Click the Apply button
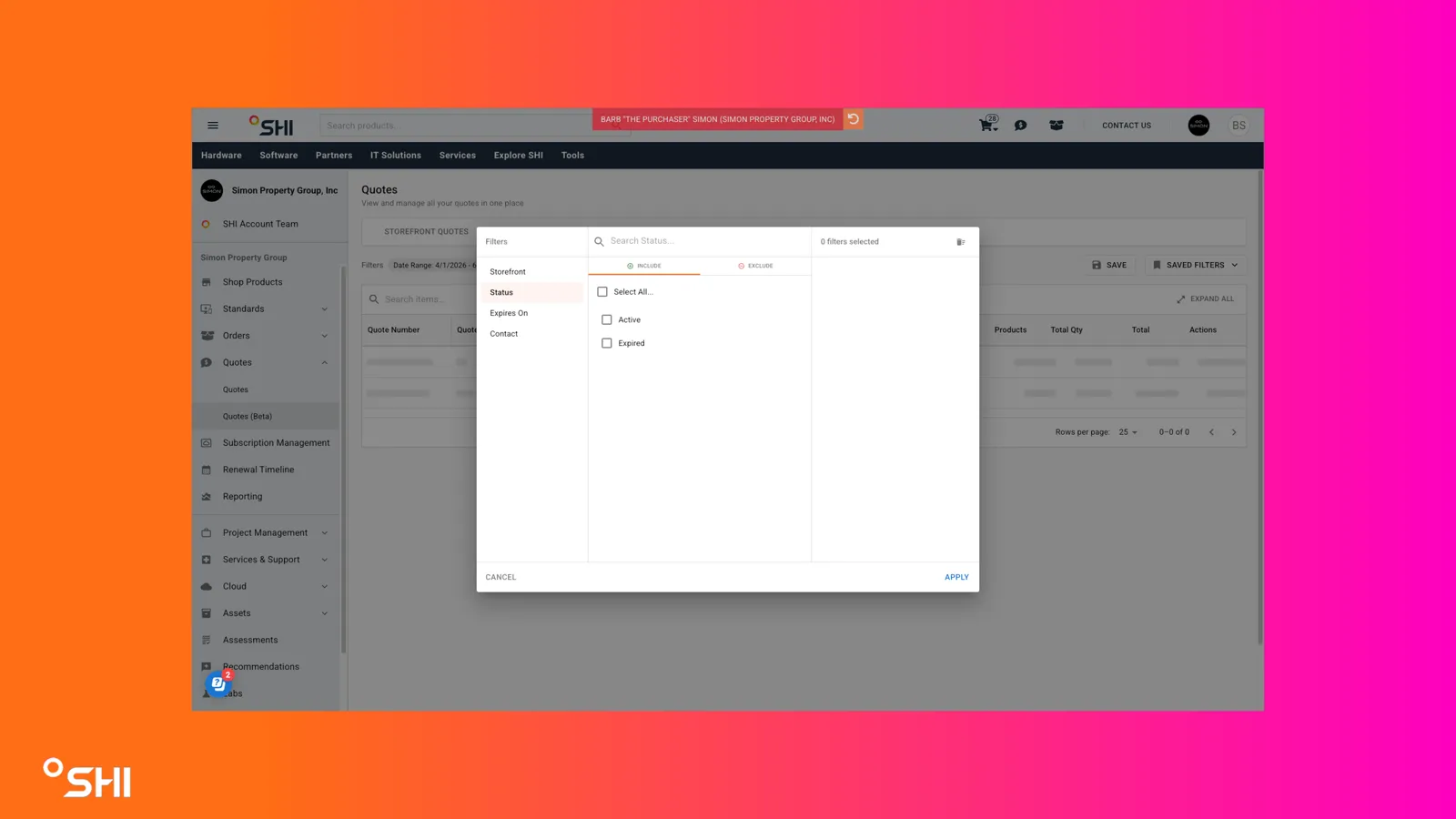The height and width of the screenshot is (819, 1456). point(956,577)
